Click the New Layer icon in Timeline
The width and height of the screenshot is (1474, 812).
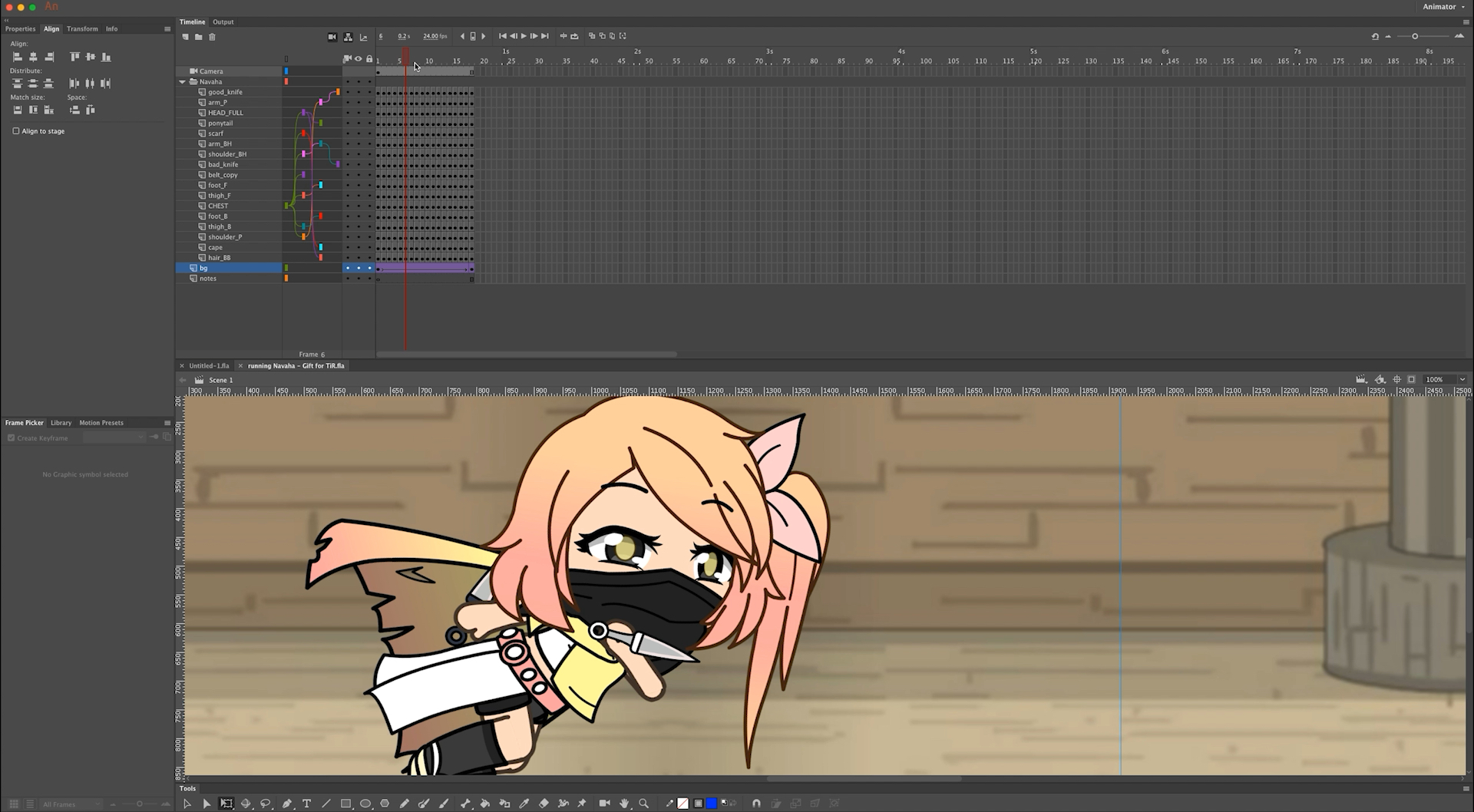185,36
